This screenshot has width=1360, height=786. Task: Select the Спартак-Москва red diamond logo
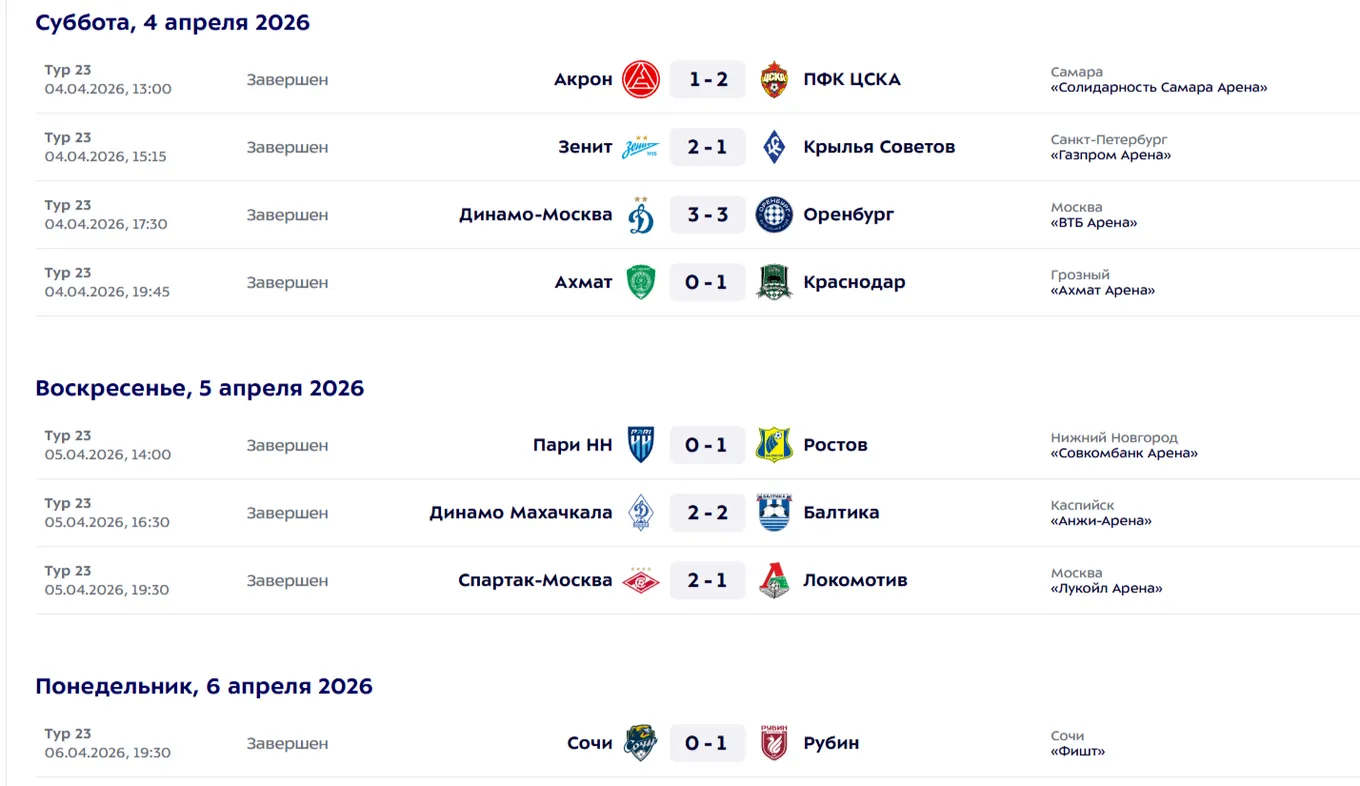(x=641, y=580)
